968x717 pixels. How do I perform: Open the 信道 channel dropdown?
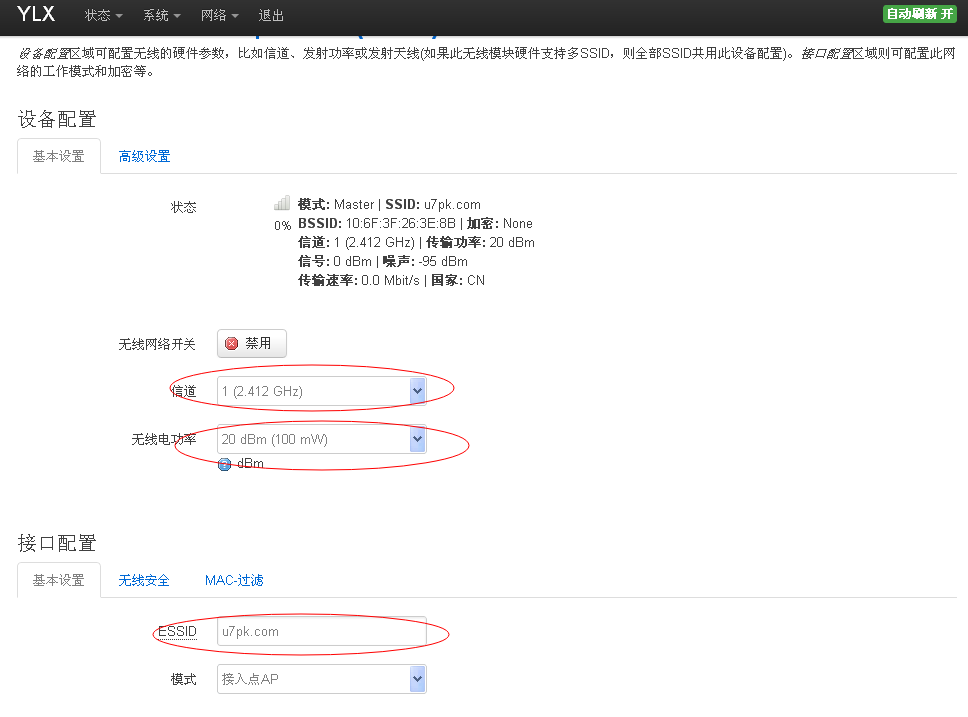[x=322, y=391]
